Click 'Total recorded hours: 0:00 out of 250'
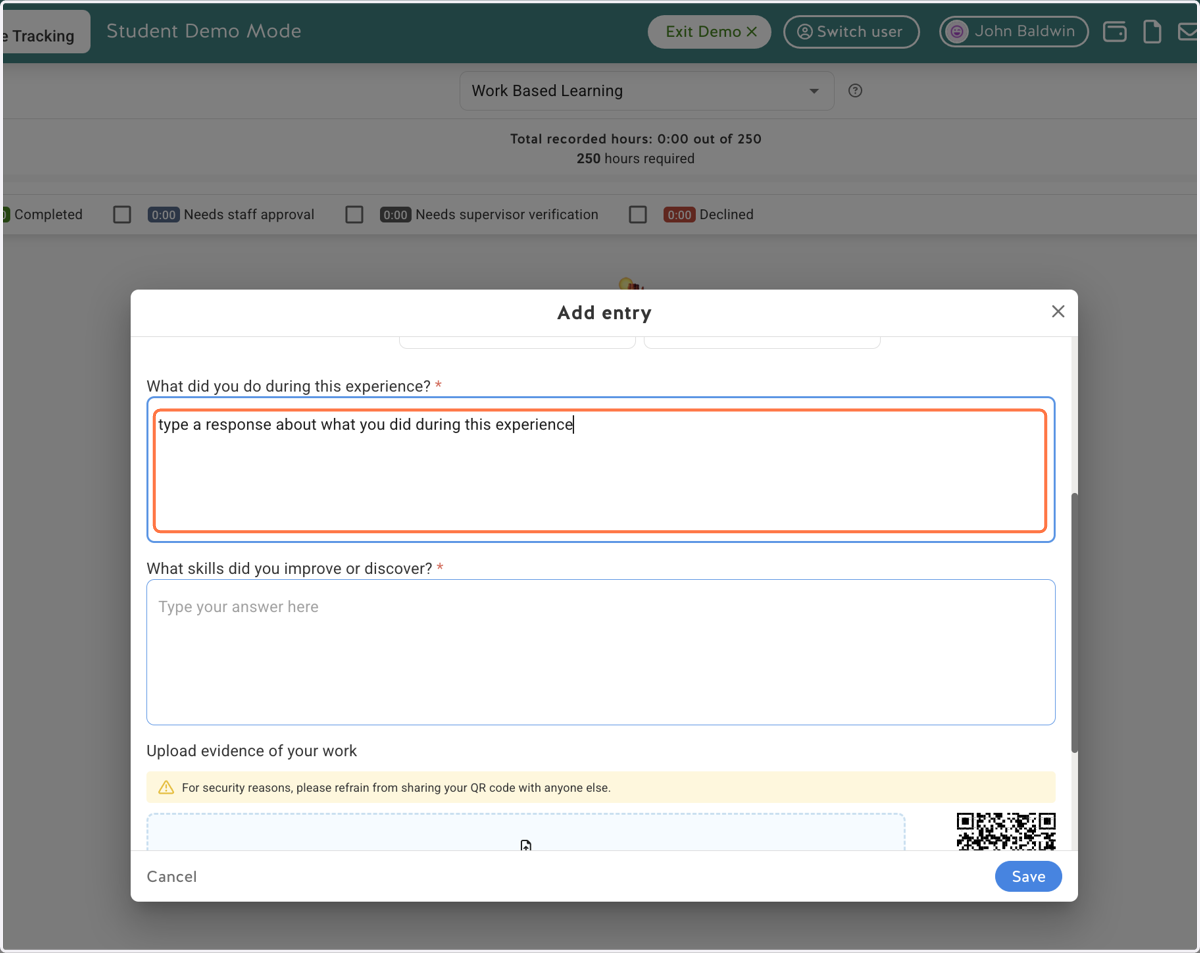 click(x=636, y=139)
